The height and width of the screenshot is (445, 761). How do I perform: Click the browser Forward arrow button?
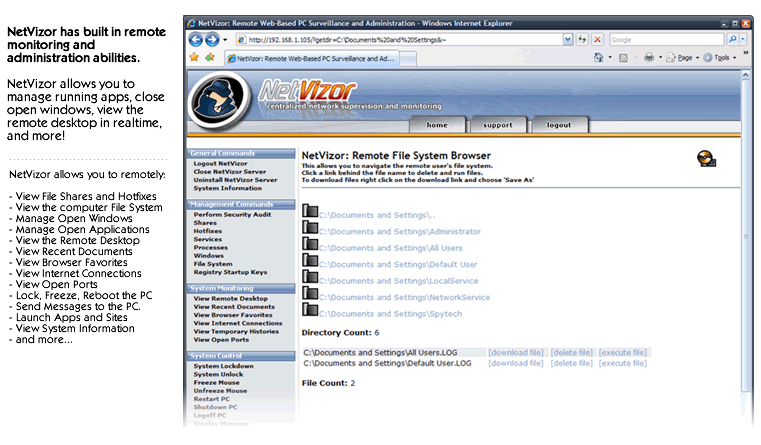(211, 39)
